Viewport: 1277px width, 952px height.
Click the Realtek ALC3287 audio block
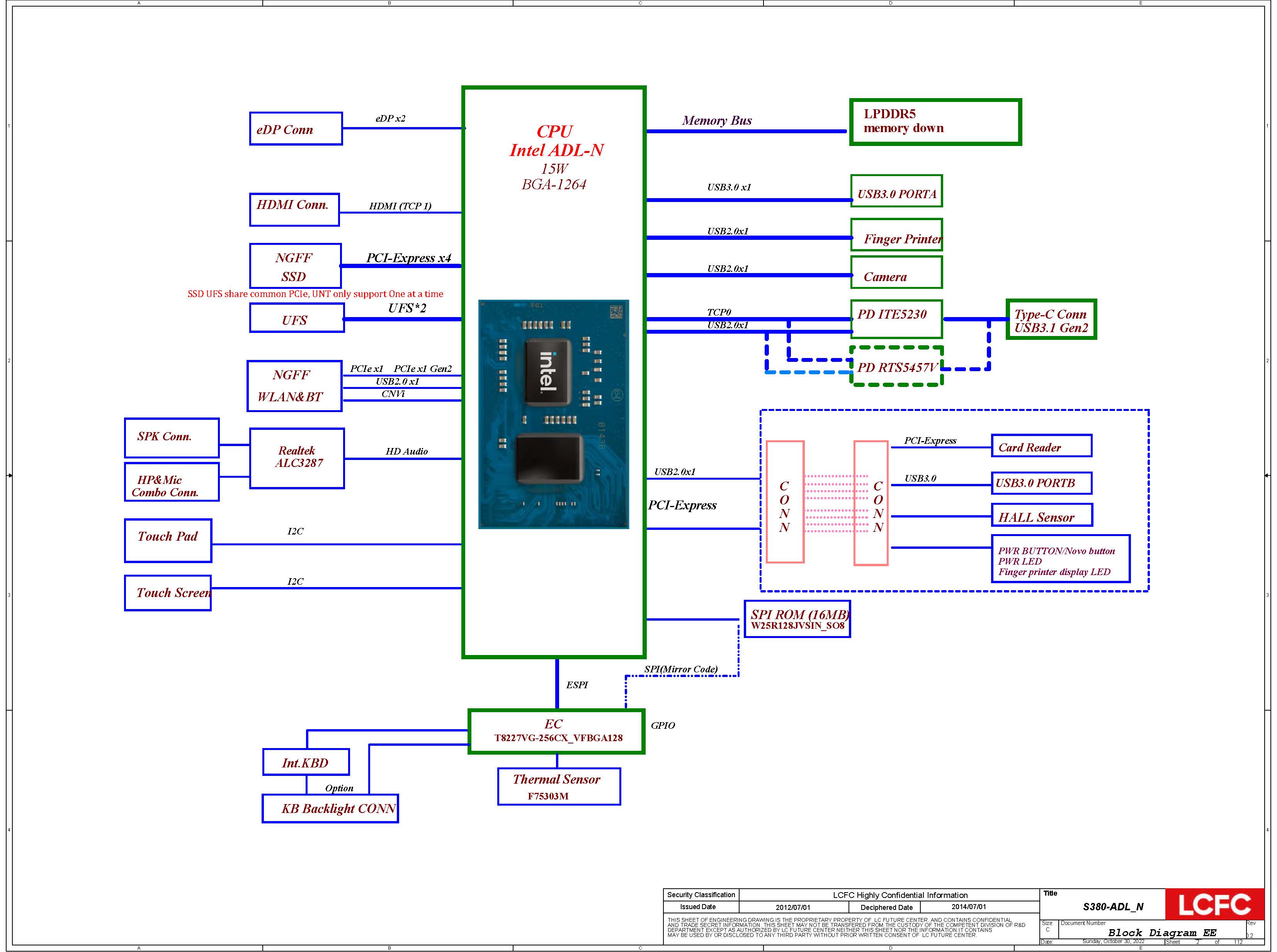click(x=297, y=458)
